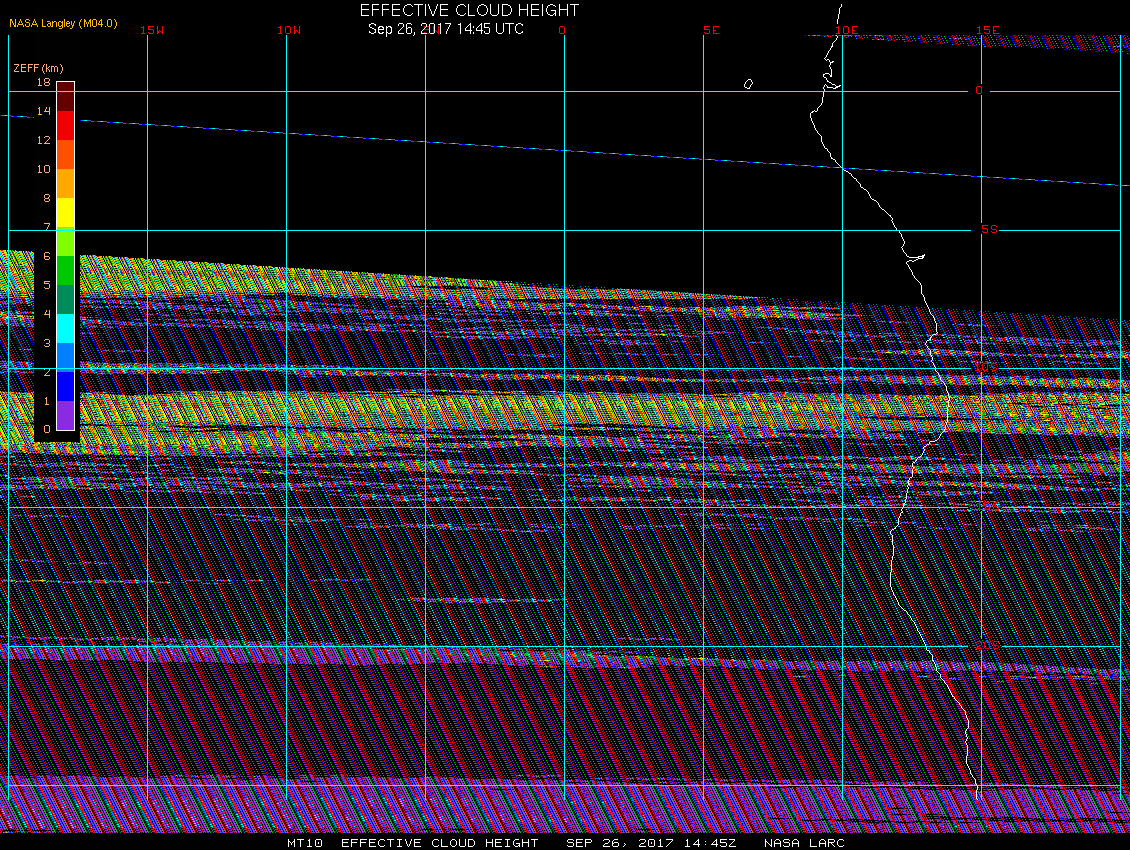This screenshot has width=1130, height=850.
Task: Click the orange 8–10 km colorbar segment
Action: pos(66,184)
